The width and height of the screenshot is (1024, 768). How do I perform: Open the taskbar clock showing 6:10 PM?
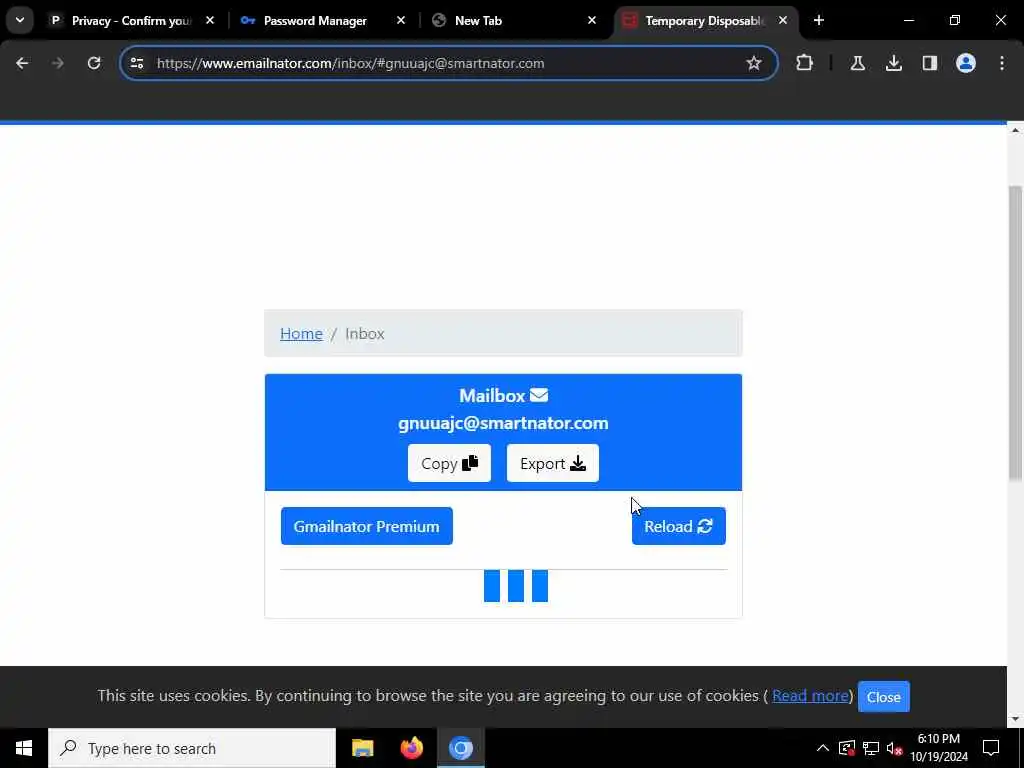click(939, 748)
